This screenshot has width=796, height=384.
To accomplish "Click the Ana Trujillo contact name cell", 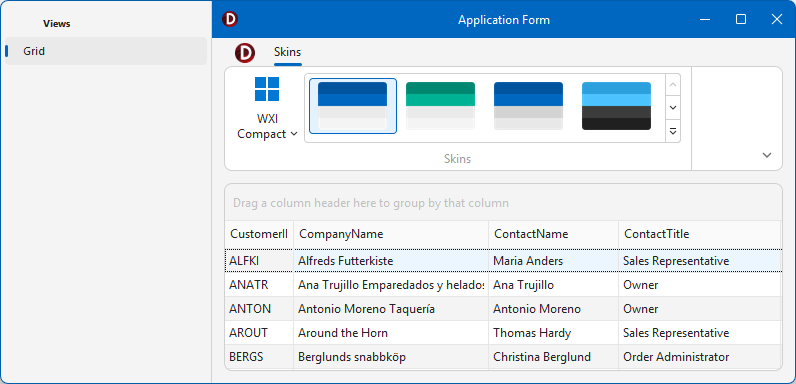I will [553, 285].
